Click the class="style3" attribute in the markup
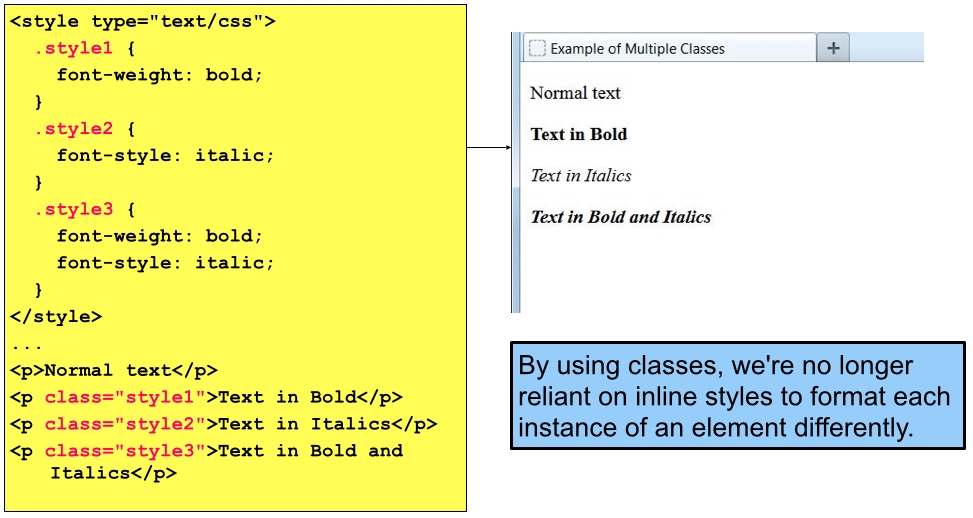Screen dimensions: 973x518 (x=125, y=451)
